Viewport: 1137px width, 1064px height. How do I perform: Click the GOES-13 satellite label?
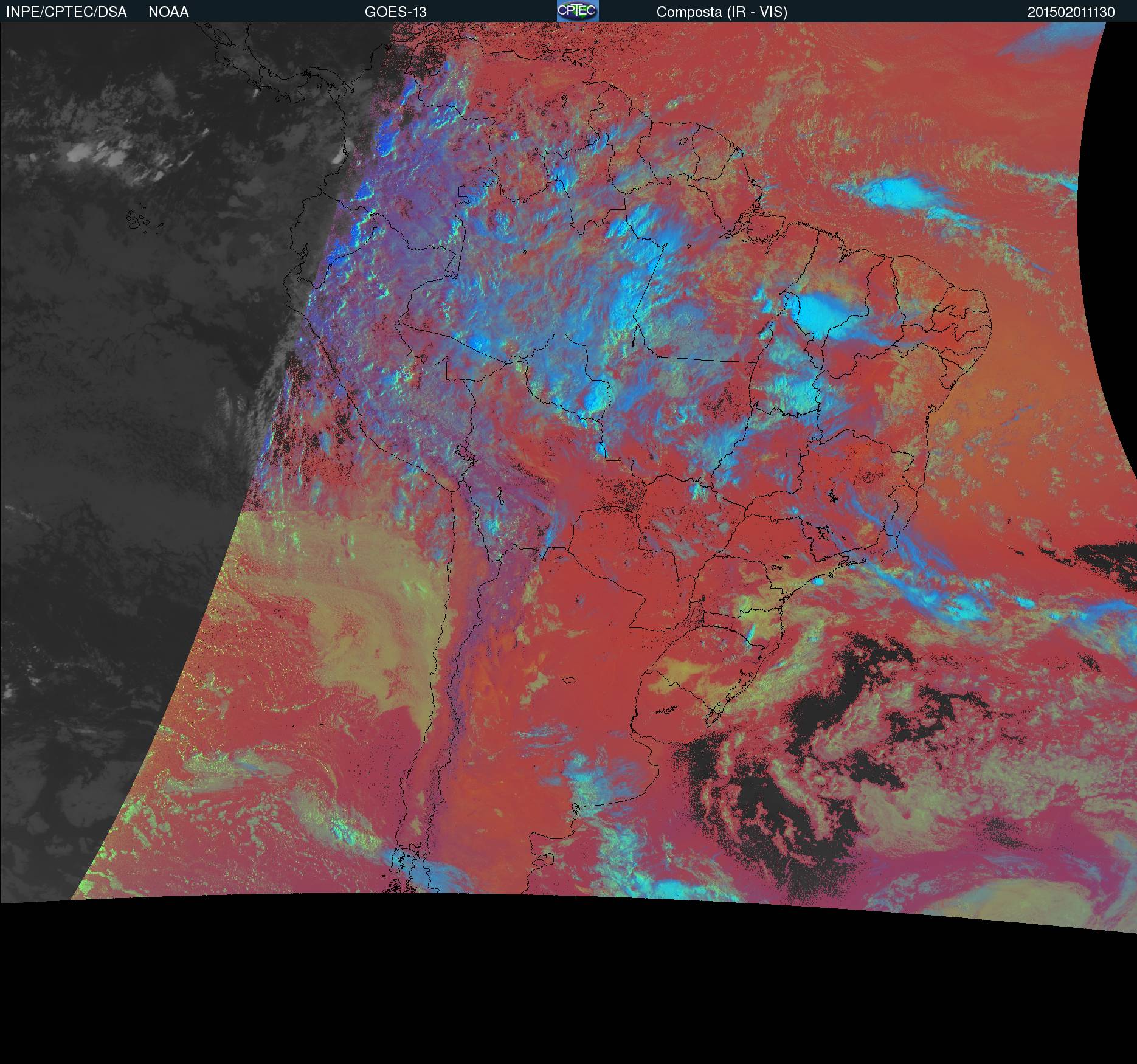(x=395, y=12)
